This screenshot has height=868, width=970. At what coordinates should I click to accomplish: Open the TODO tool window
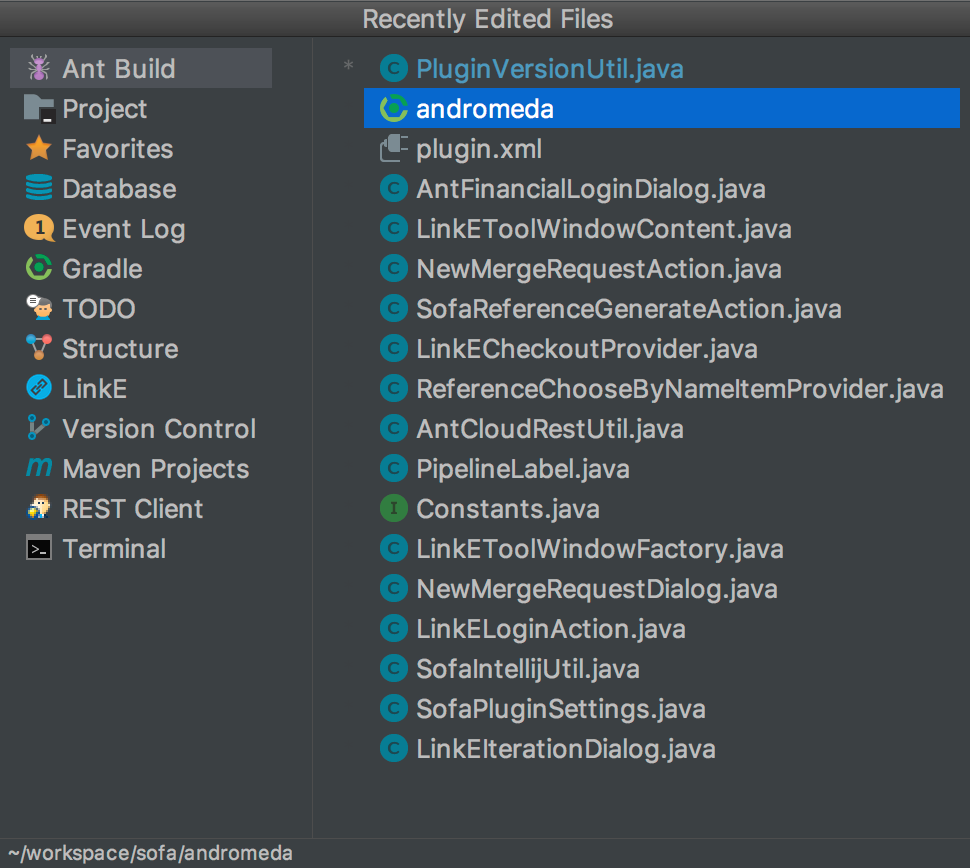[141, 308]
